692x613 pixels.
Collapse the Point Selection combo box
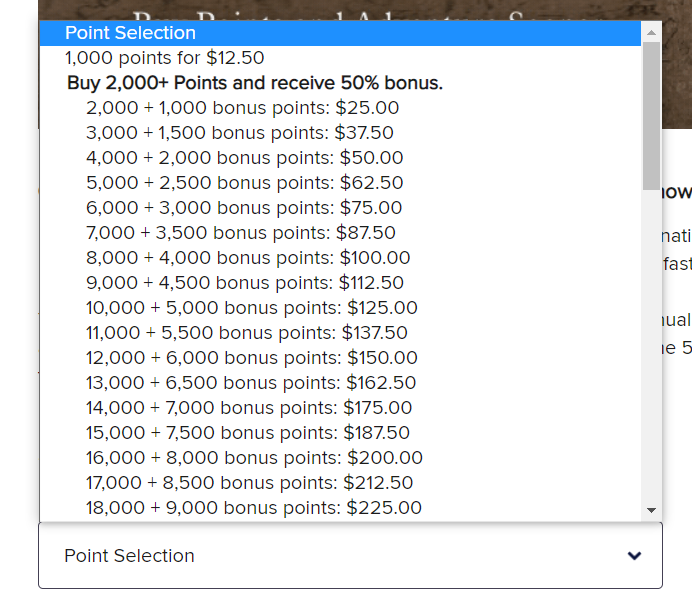click(x=350, y=556)
